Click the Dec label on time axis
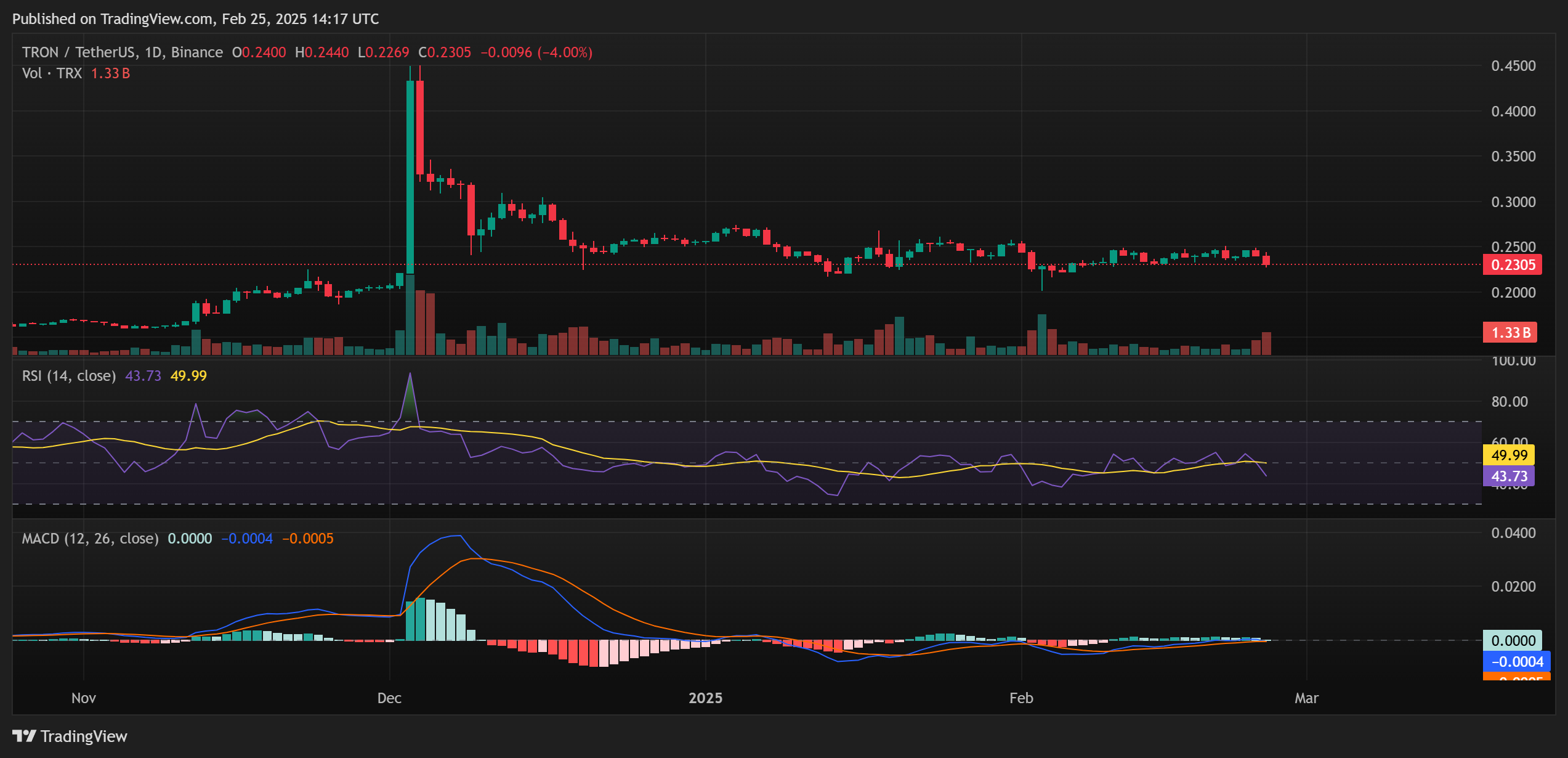The width and height of the screenshot is (1568, 758). pyautogui.click(x=389, y=698)
